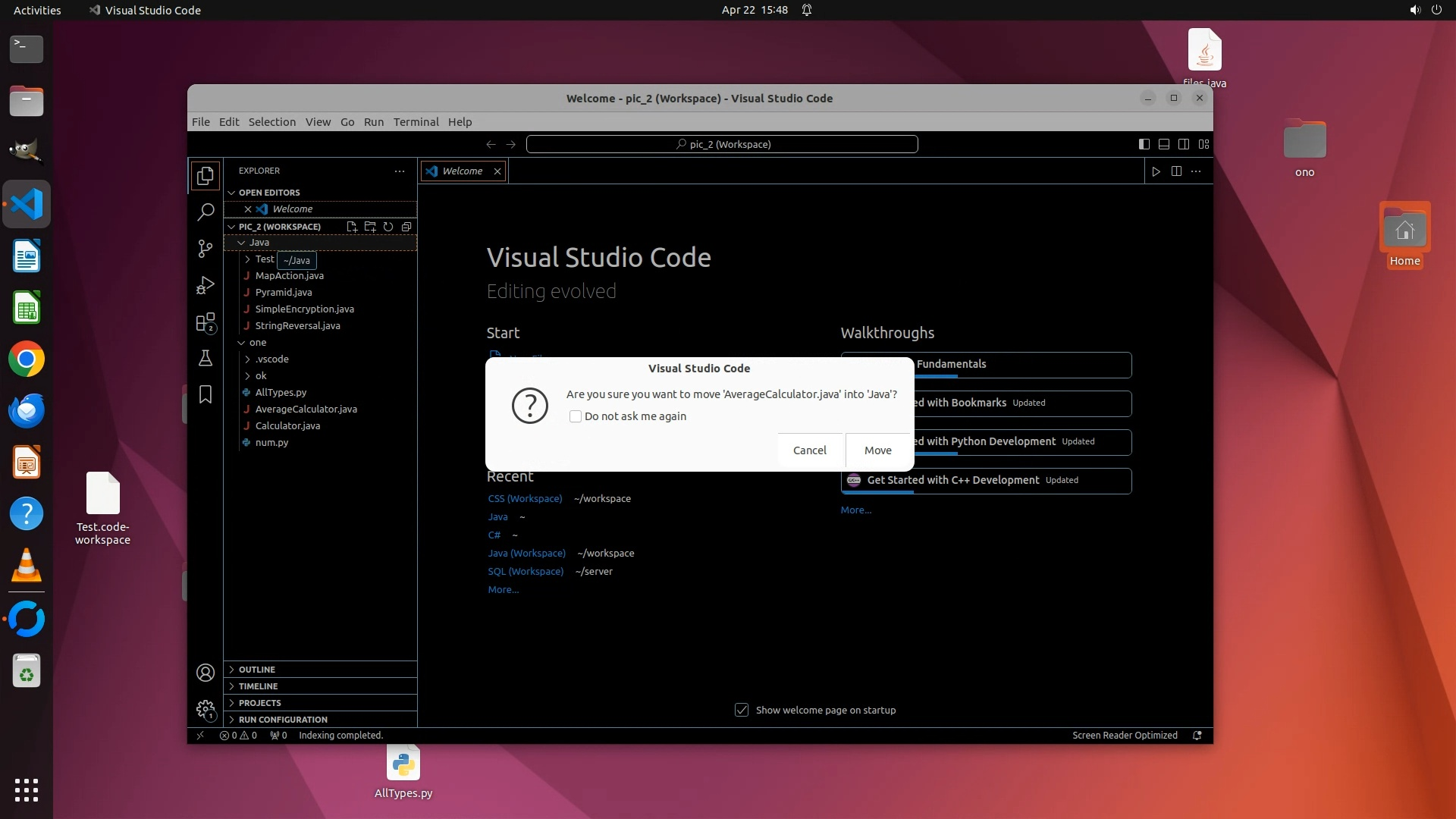The image size is (1456, 819).
Task: Open the Source Control view icon
Action: 206,249
